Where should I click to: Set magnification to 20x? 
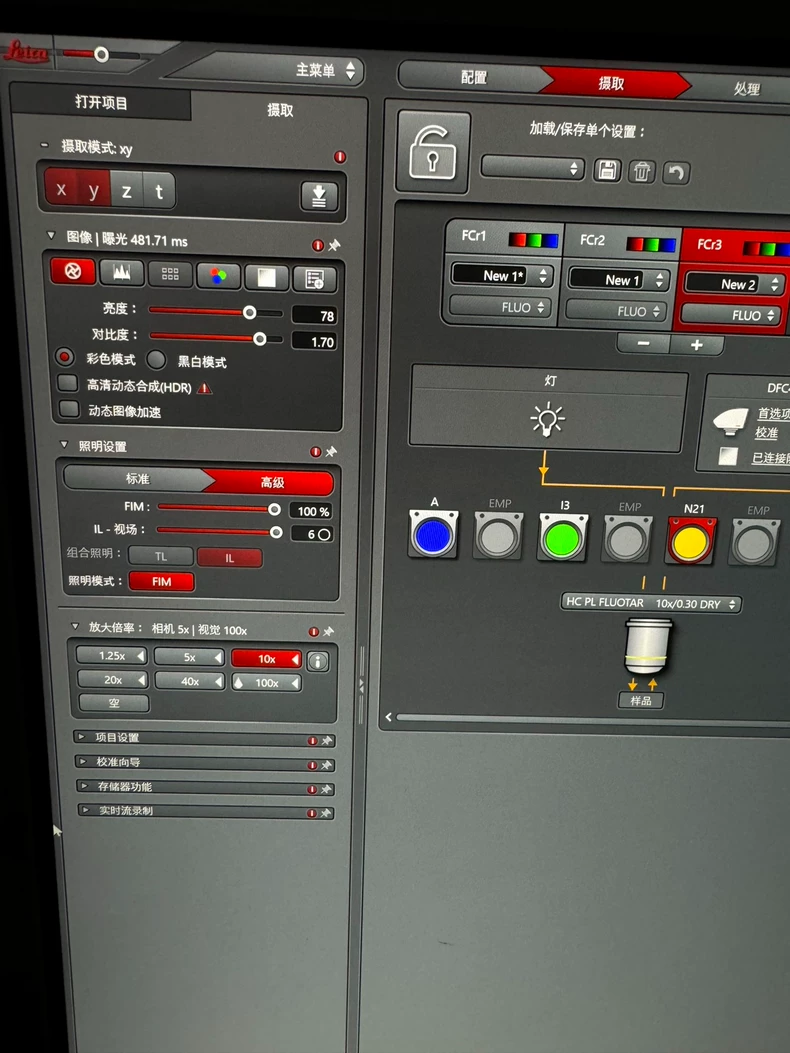pyautogui.click(x=113, y=680)
